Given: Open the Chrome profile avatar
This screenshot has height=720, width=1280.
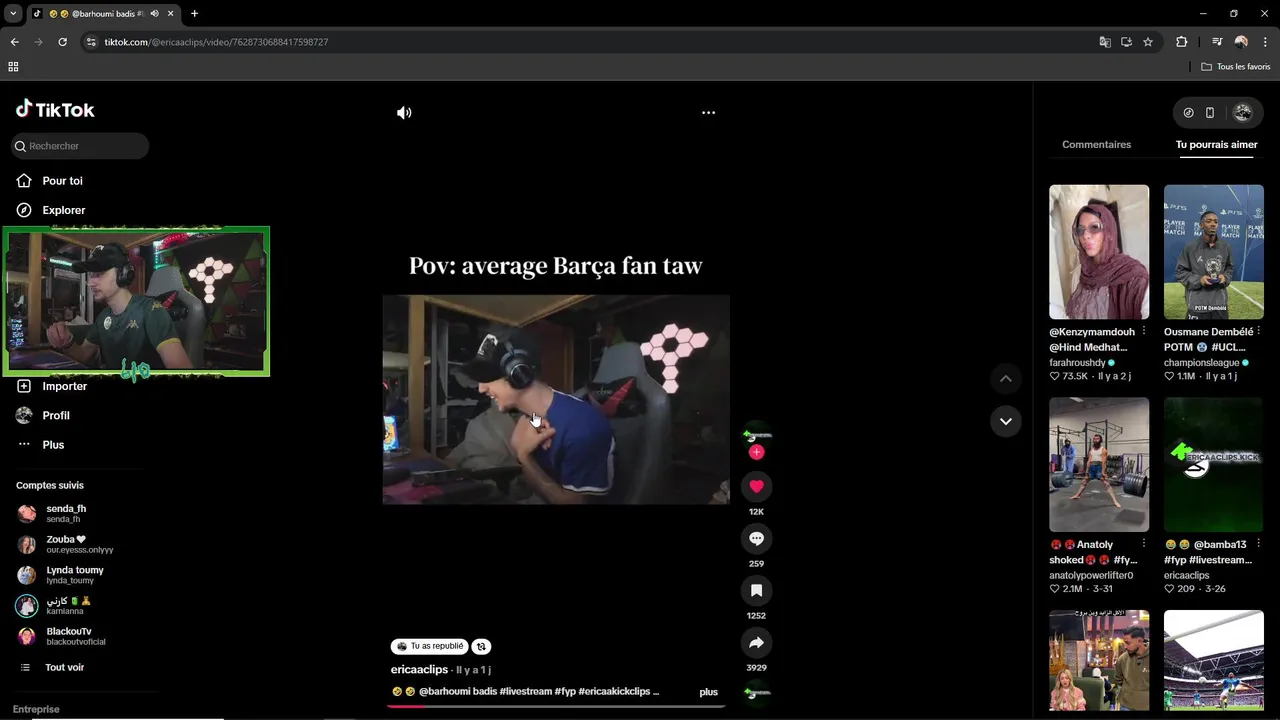Looking at the screenshot, I should pyautogui.click(x=1241, y=42).
